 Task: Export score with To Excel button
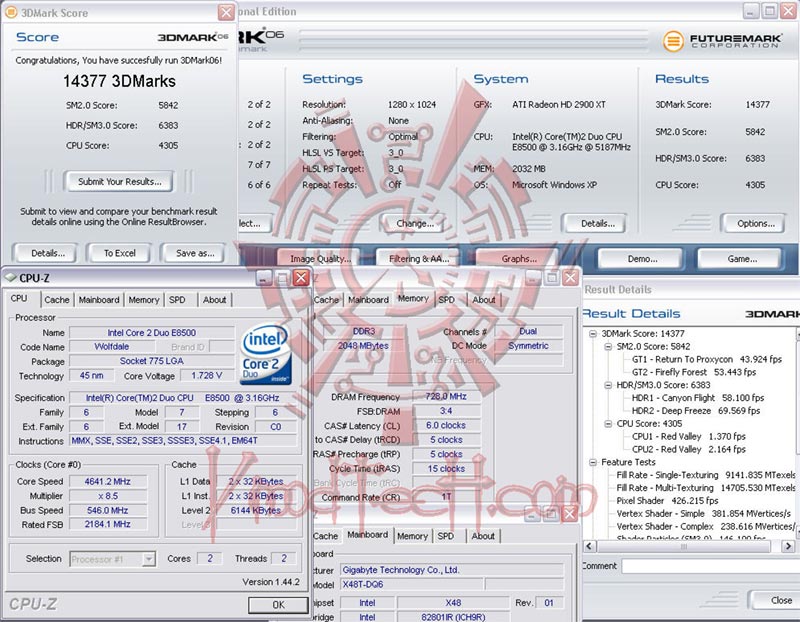pyautogui.click(x=119, y=253)
